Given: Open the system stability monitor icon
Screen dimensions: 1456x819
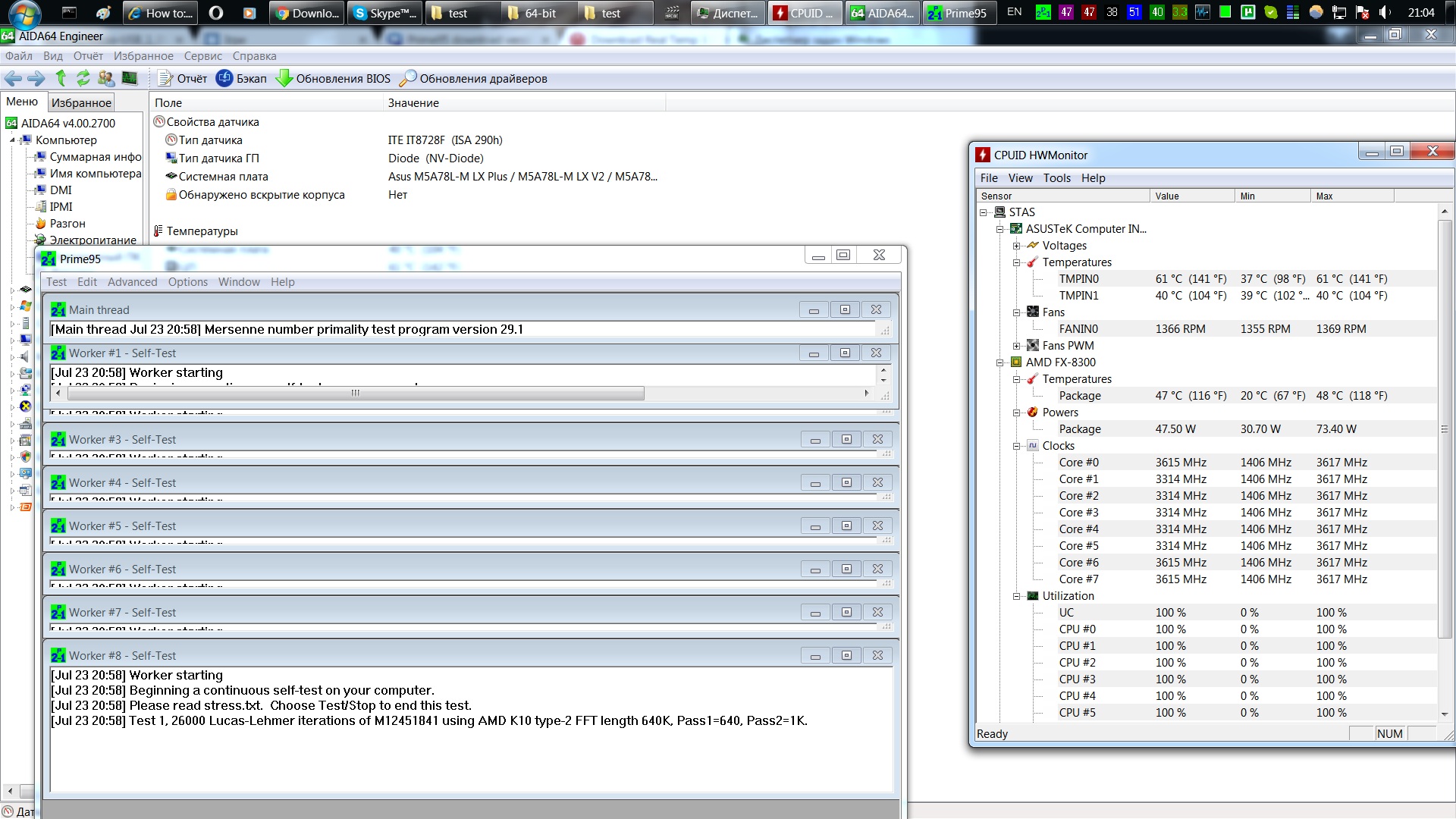Looking at the screenshot, I should click(x=130, y=78).
